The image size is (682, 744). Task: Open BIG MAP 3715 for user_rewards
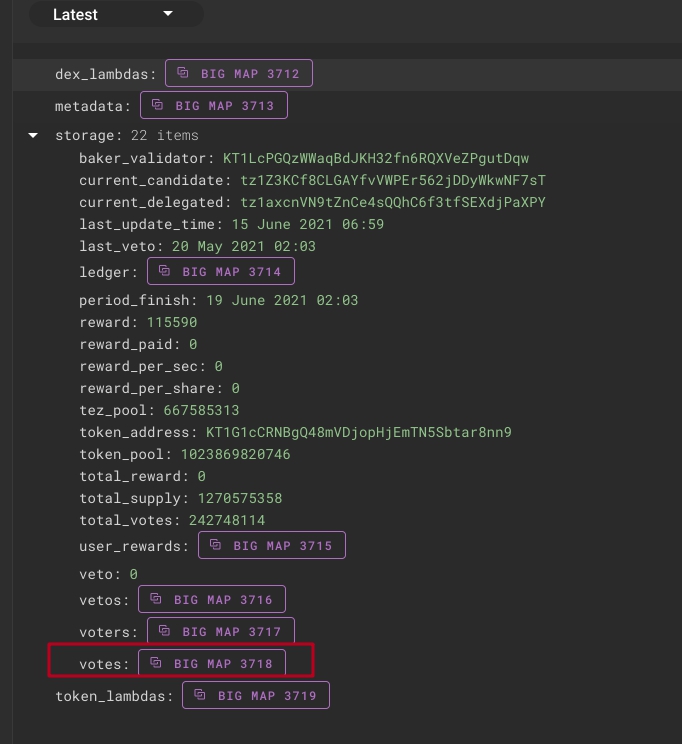272,545
